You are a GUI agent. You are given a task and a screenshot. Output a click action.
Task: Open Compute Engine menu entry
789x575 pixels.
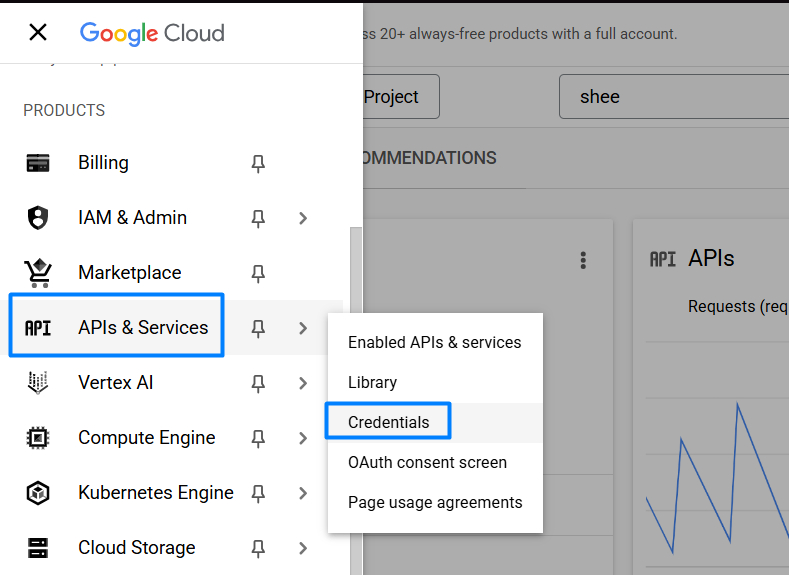coord(146,438)
